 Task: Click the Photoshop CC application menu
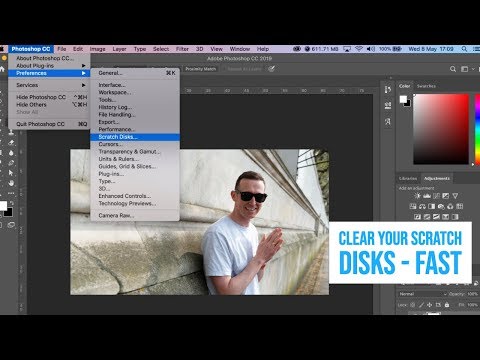click(x=31, y=49)
